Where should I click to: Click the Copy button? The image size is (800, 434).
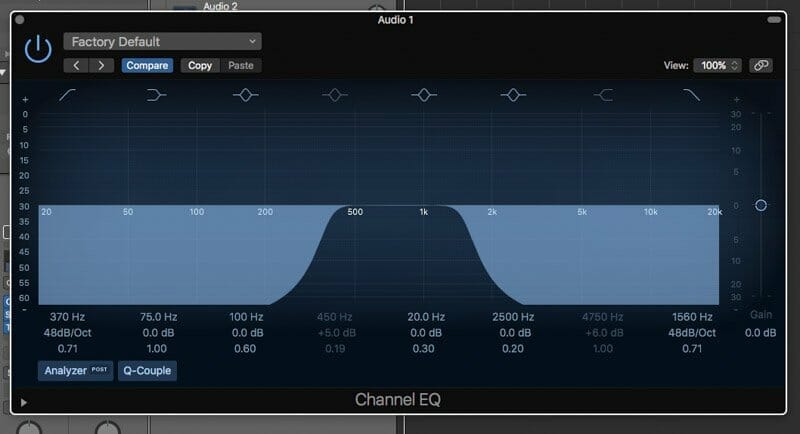pos(200,66)
